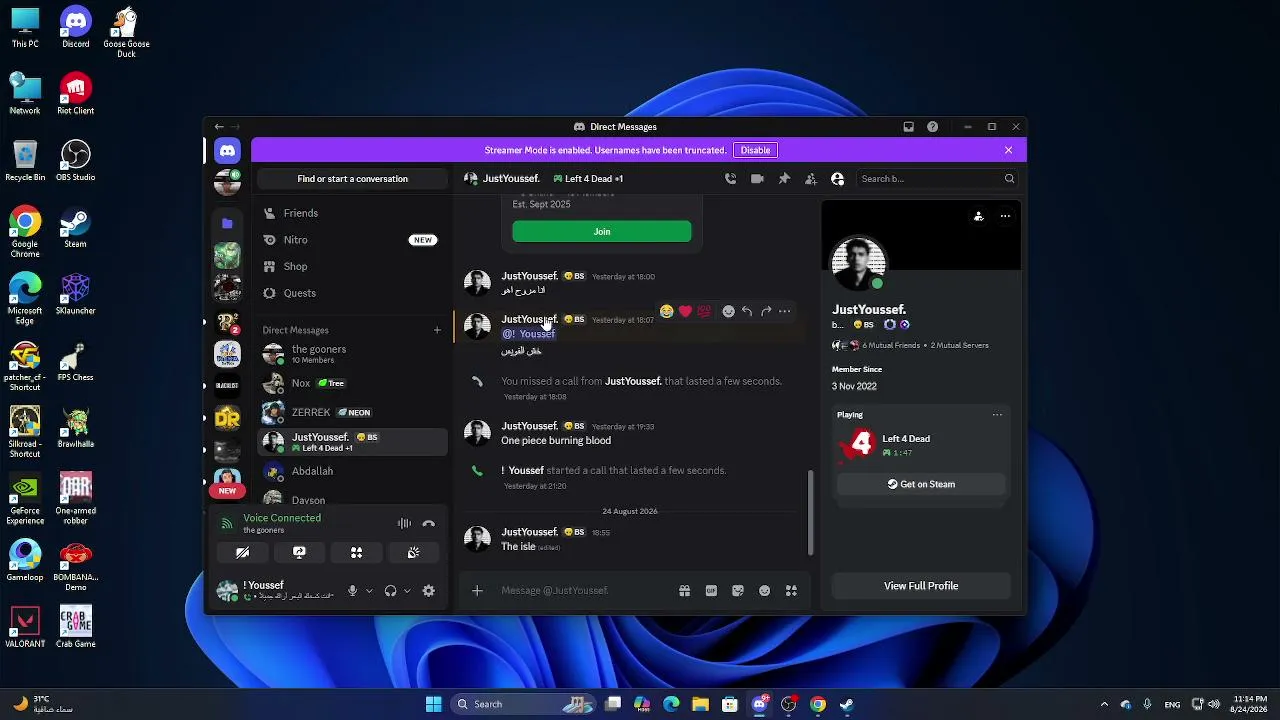Screen dimensions: 1280x720
Task: Open File Explorer from the taskbar
Action: coord(700,704)
